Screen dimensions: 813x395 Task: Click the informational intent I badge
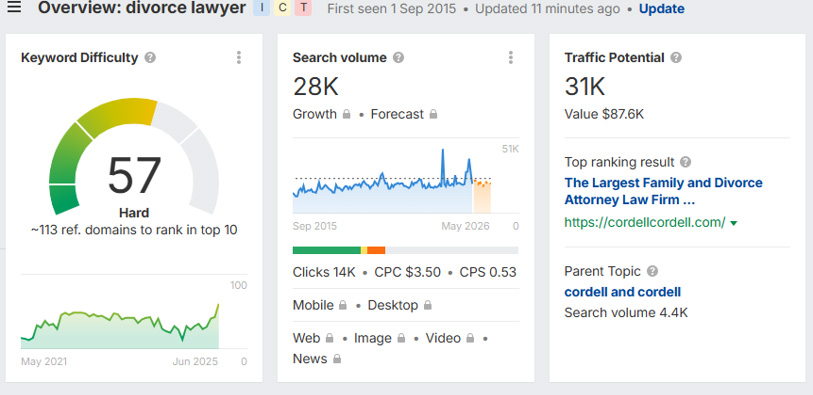tap(262, 8)
